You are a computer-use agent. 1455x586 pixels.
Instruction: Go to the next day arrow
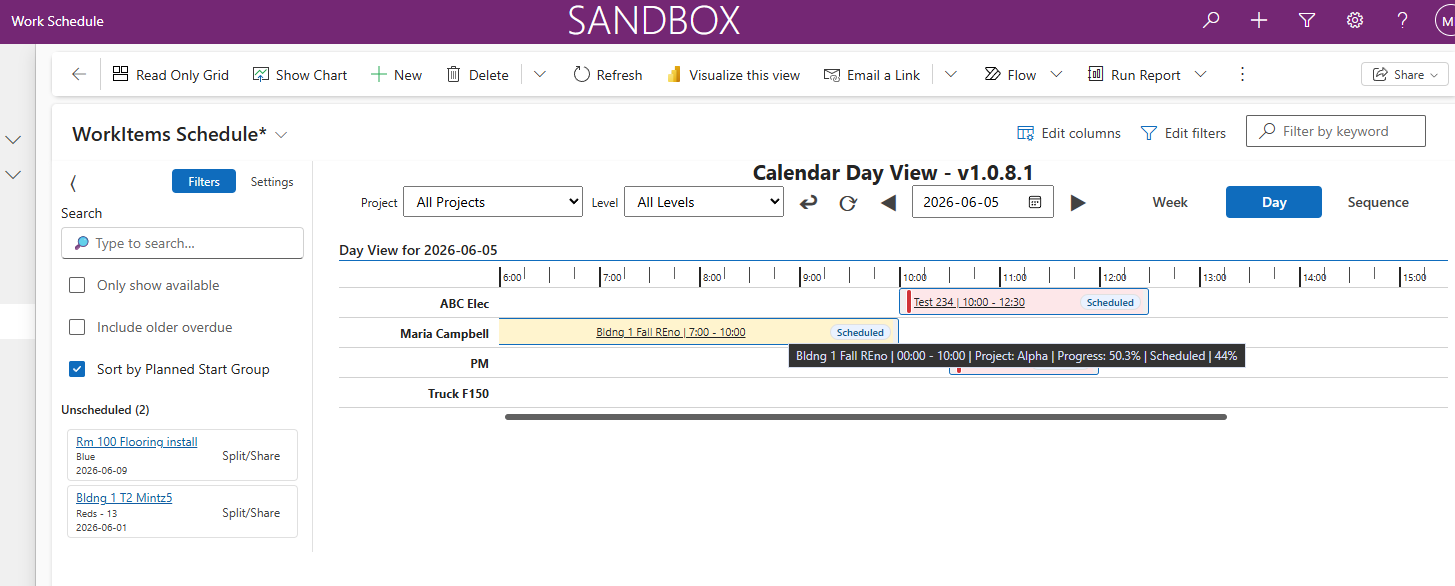click(x=1078, y=203)
